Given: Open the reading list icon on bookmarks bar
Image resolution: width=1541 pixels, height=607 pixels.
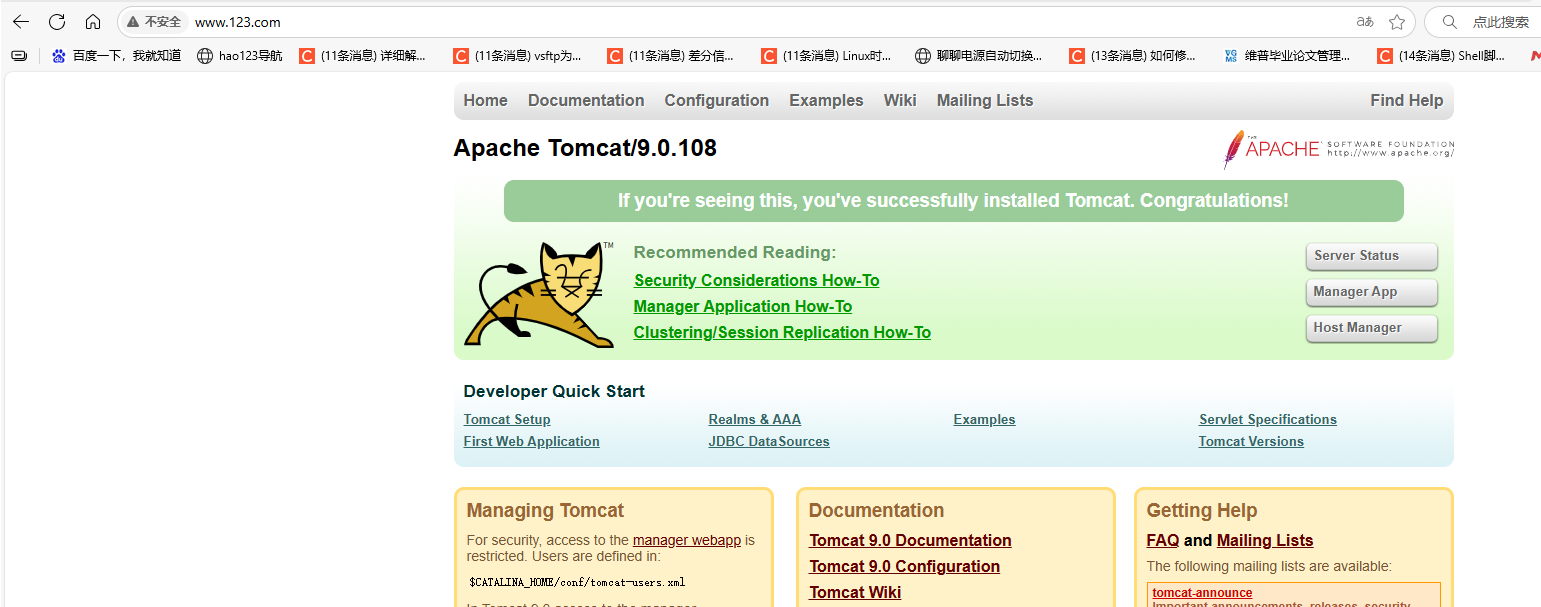Looking at the screenshot, I should click(x=18, y=55).
